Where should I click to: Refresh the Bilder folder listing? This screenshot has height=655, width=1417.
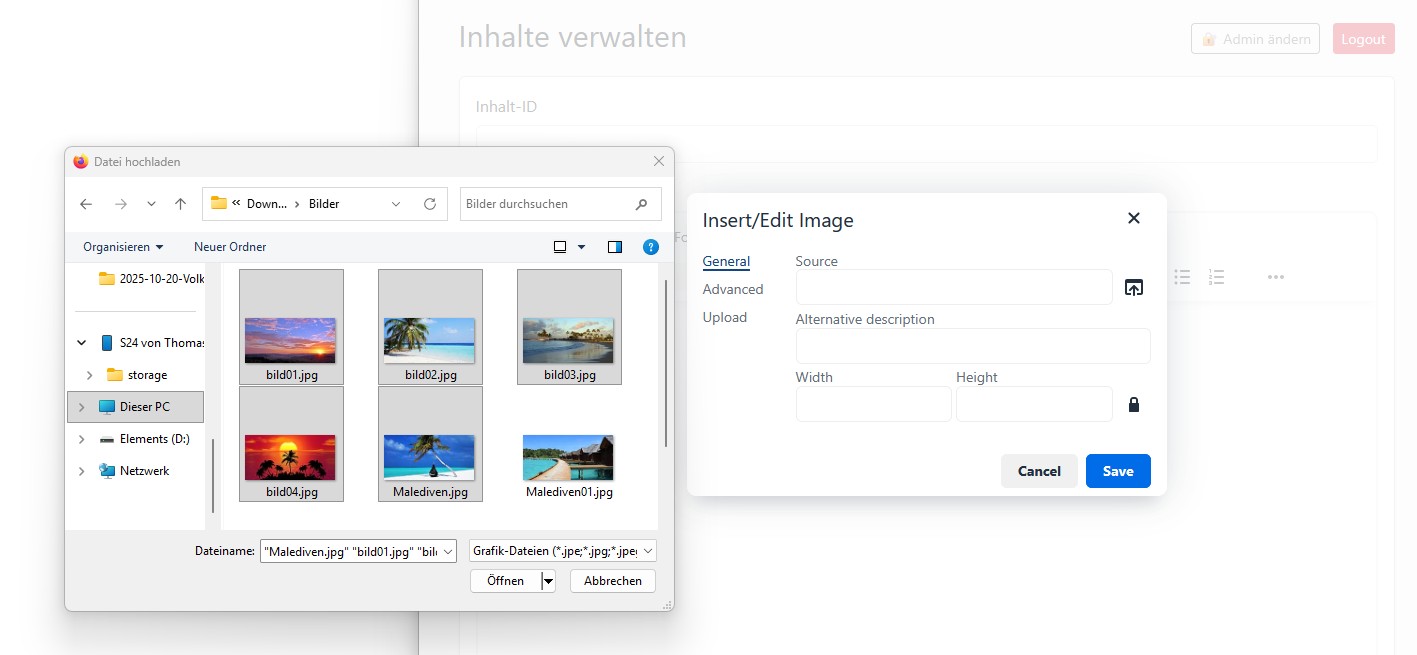coord(430,204)
